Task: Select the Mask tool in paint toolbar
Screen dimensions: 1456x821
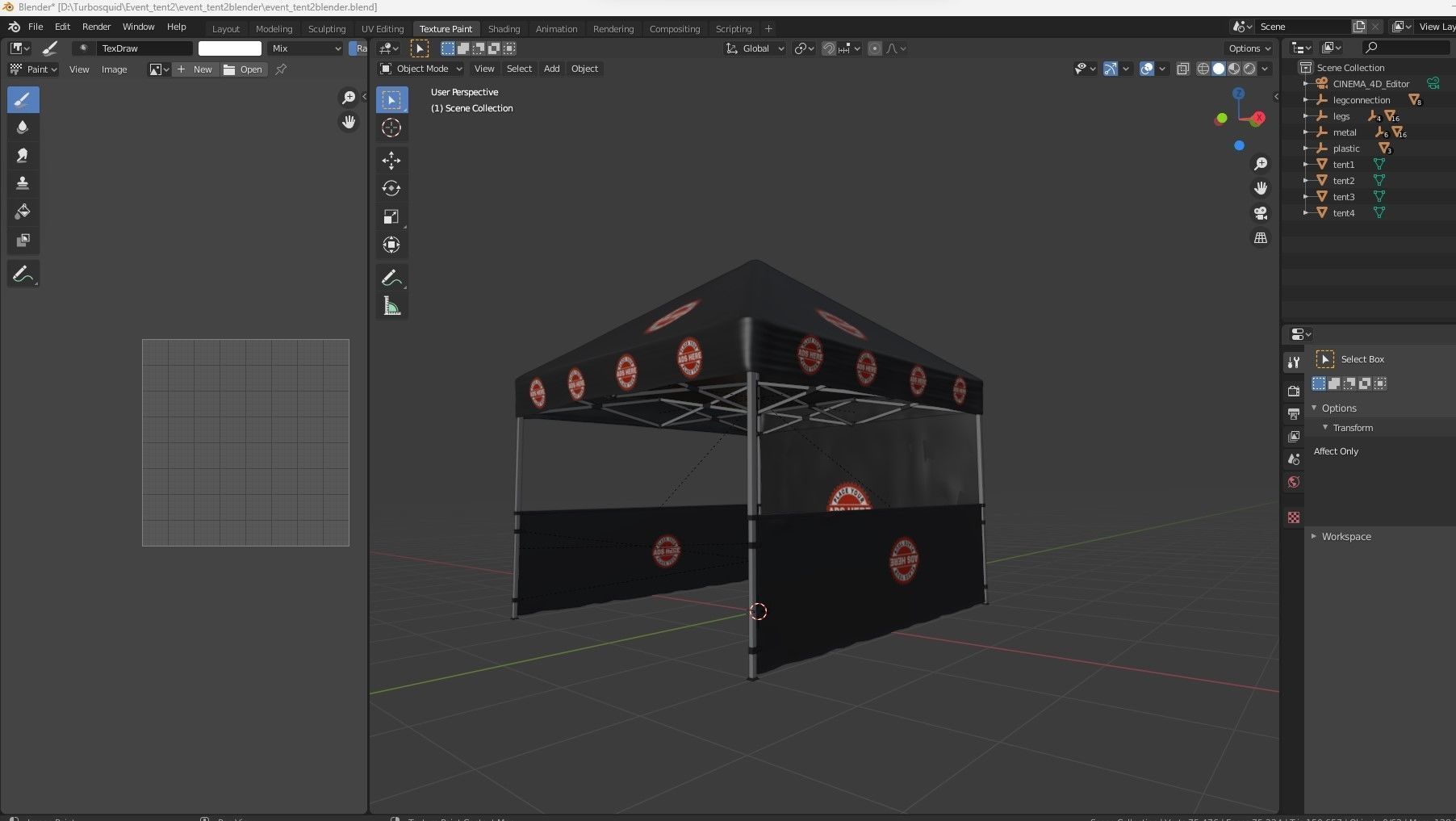Action: (23, 240)
